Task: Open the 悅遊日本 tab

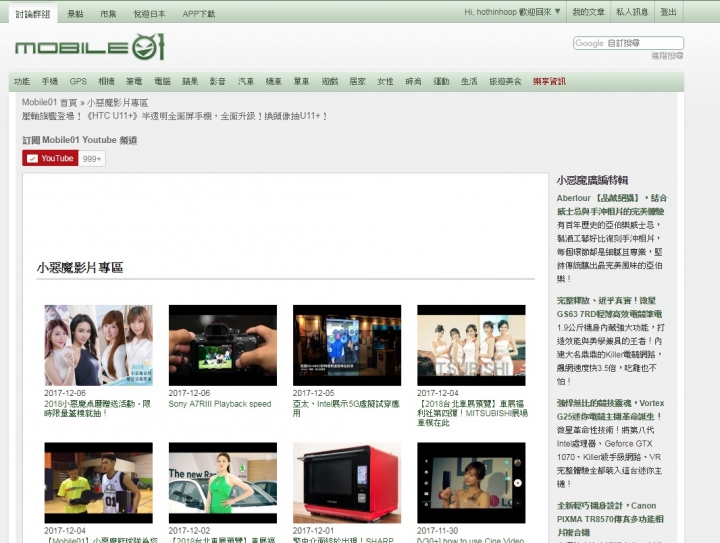Action: pos(149,14)
